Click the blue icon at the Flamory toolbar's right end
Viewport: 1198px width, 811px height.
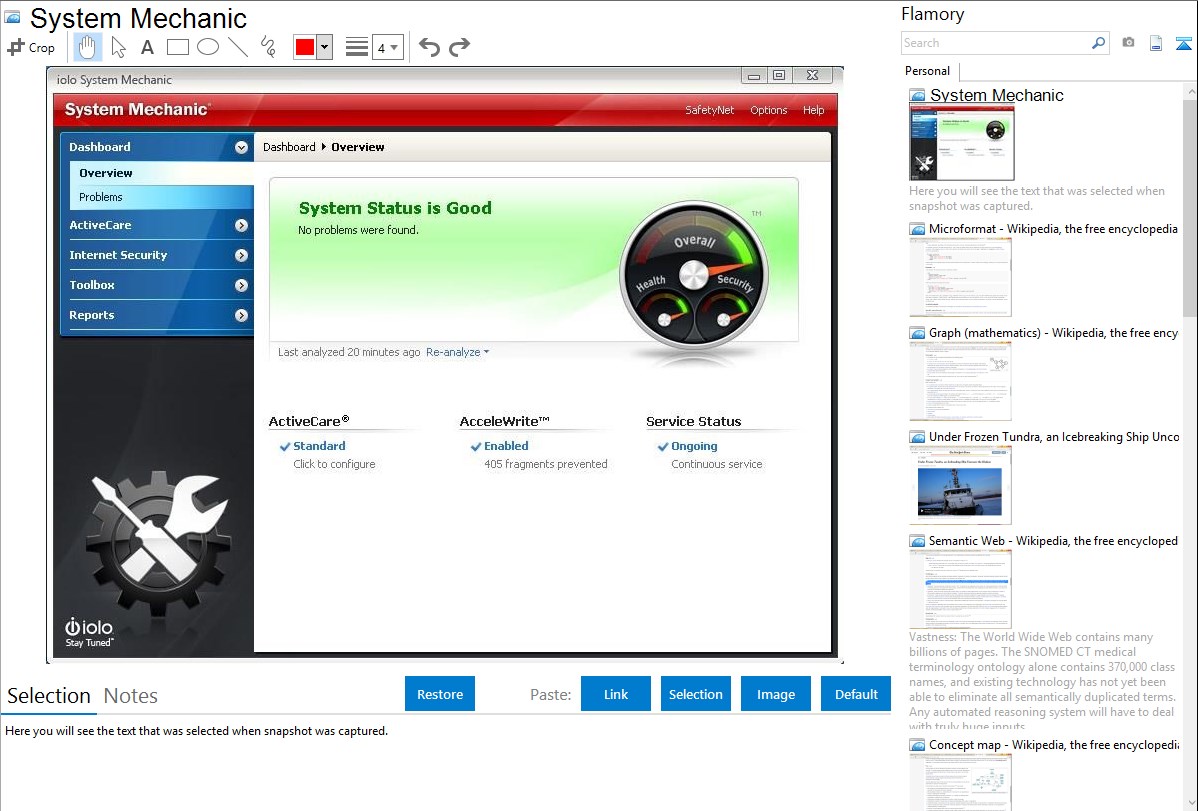[x=1183, y=43]
